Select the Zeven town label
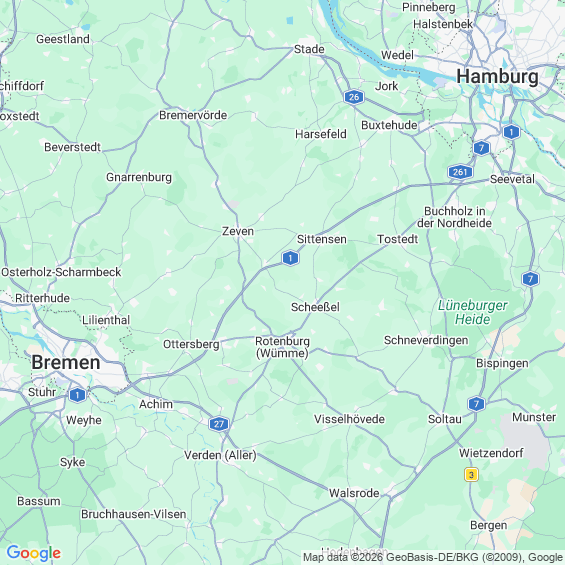565x565 pixels. [238, 231]
